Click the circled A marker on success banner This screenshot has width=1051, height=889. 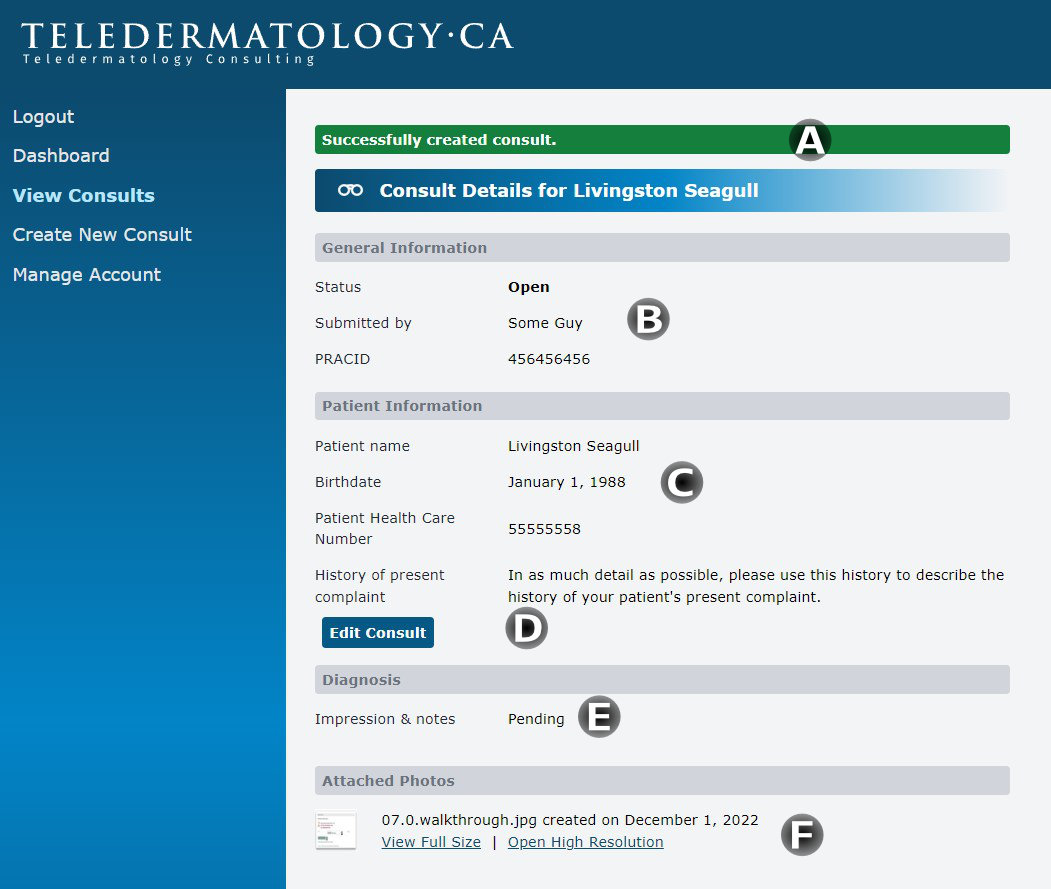point(810,141)
